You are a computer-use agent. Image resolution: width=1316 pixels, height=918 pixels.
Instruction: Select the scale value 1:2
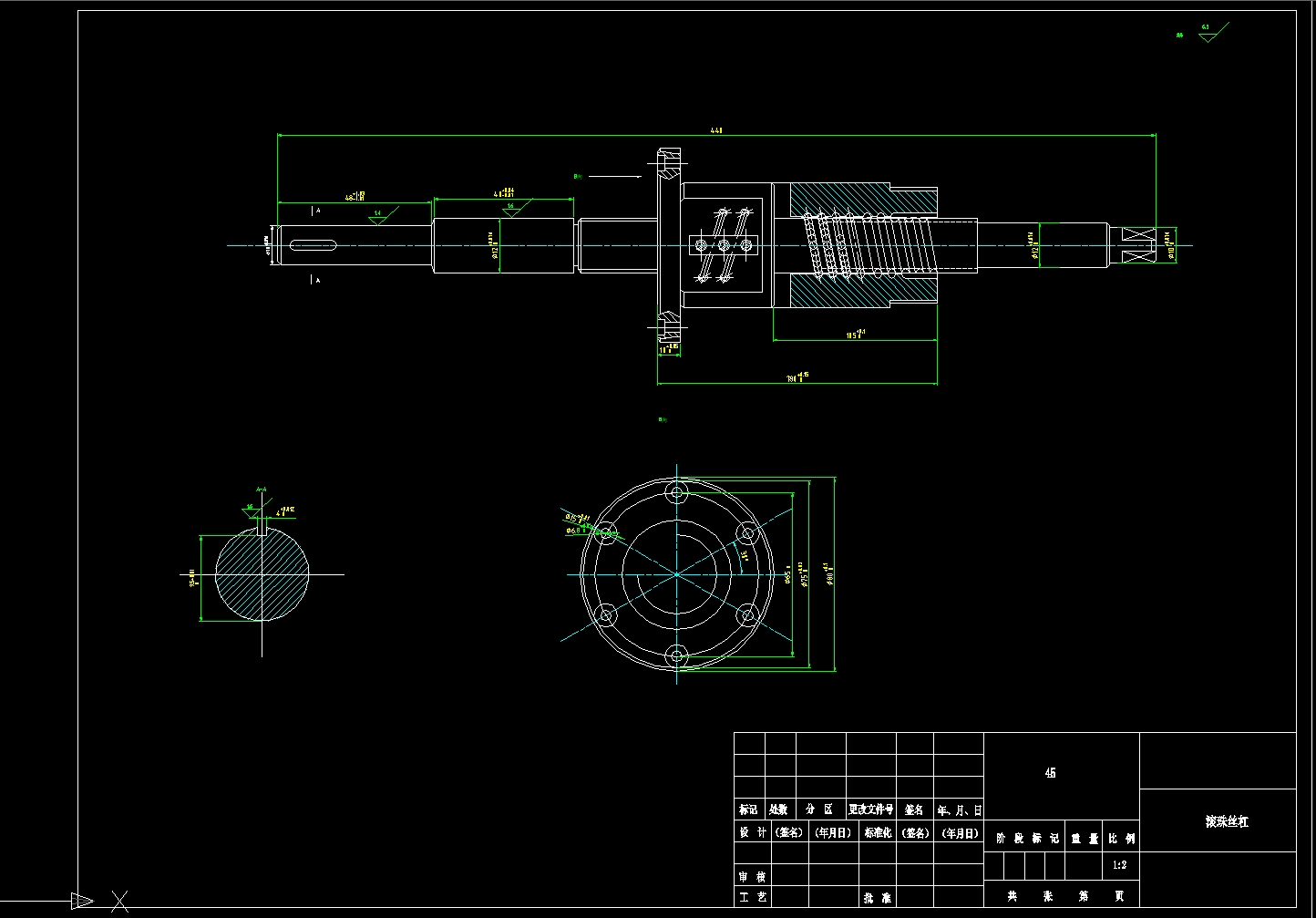1119,865
